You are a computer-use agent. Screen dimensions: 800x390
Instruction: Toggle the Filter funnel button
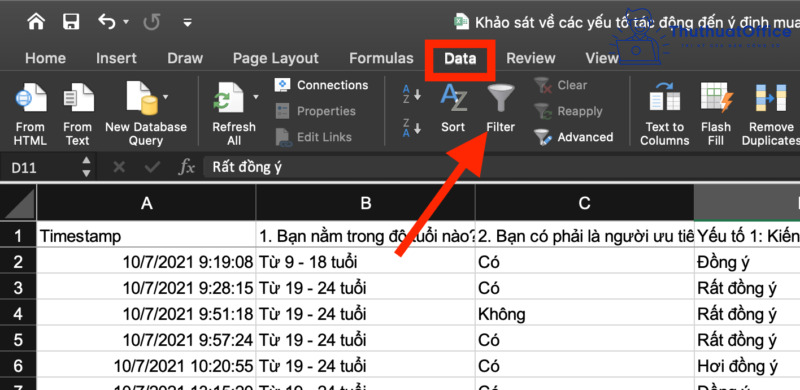501,108
